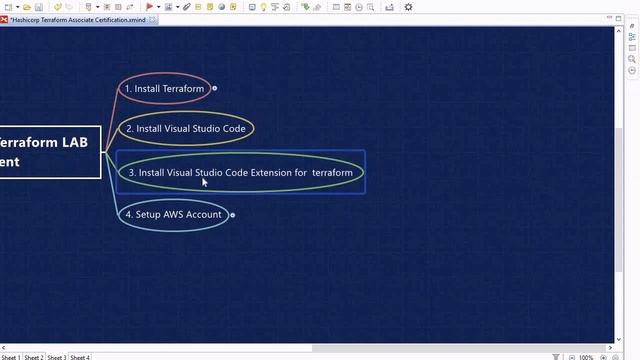
Task: Click the vertical scrollbar up arrow
Action: pyautogui.click(x=619, y=31)
